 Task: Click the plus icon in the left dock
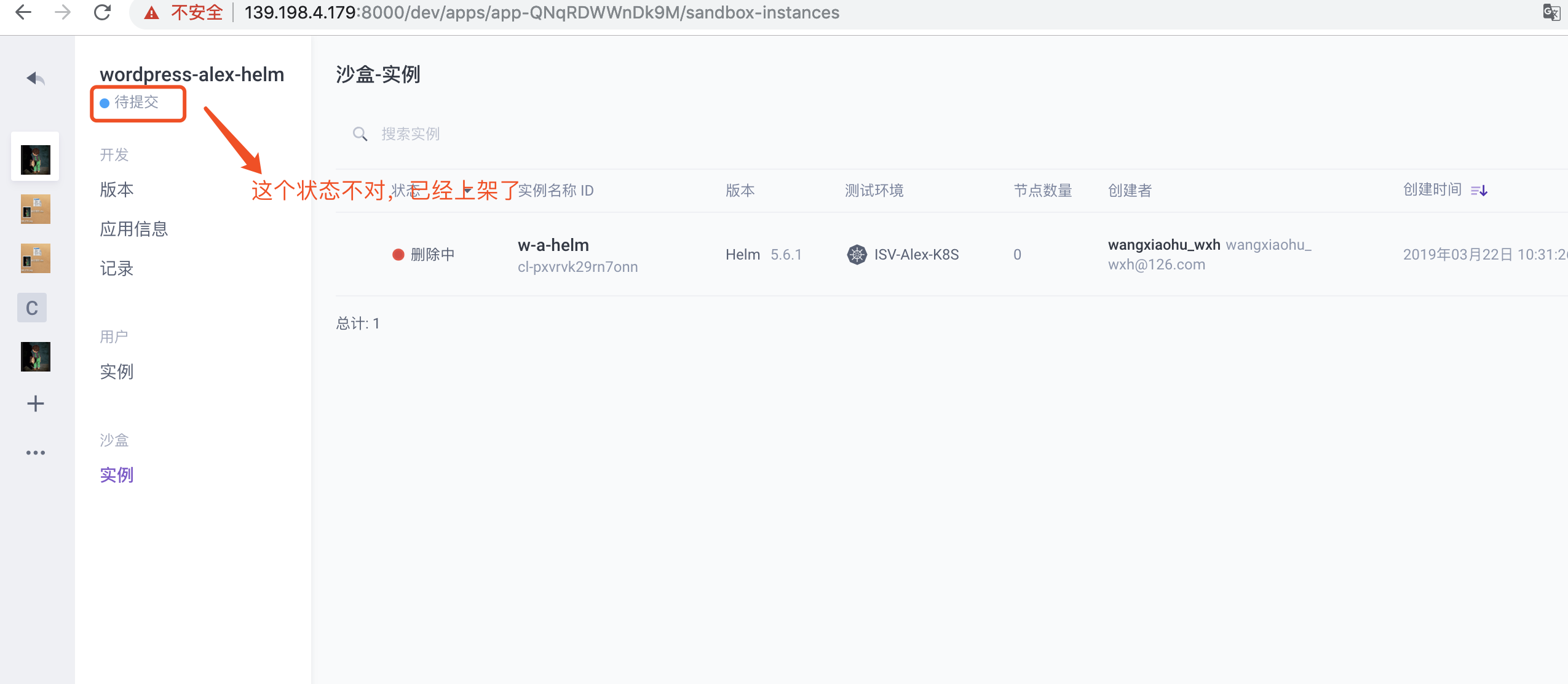click(35, 404)
